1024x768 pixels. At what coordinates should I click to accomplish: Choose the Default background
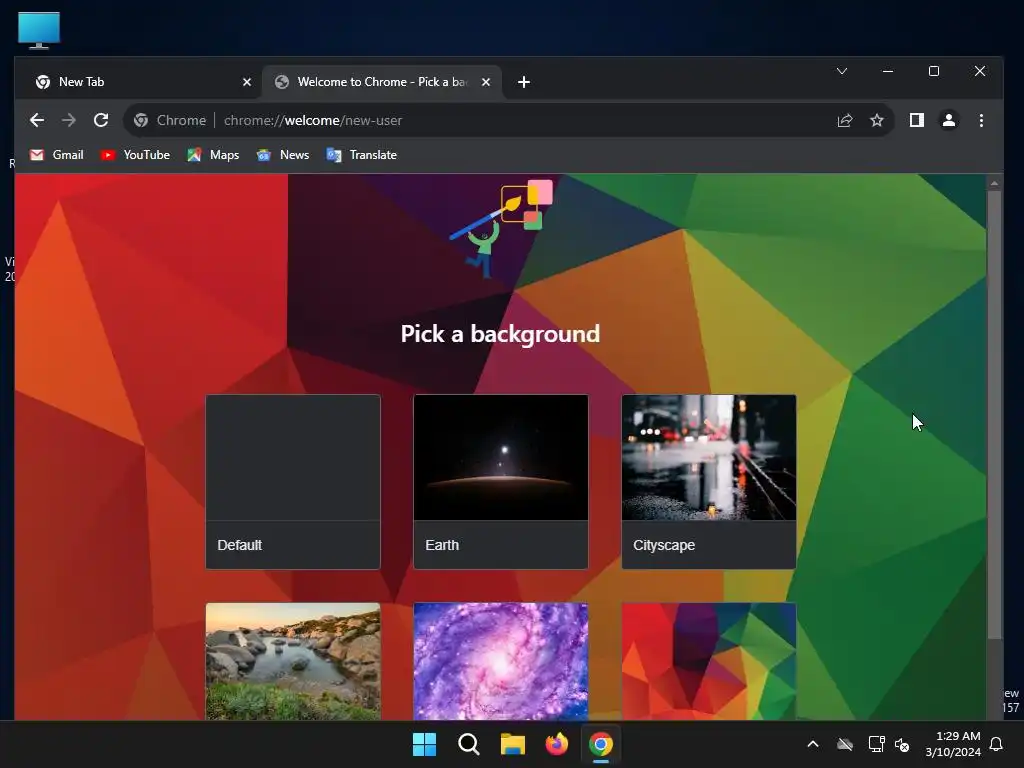click(293, 482)
